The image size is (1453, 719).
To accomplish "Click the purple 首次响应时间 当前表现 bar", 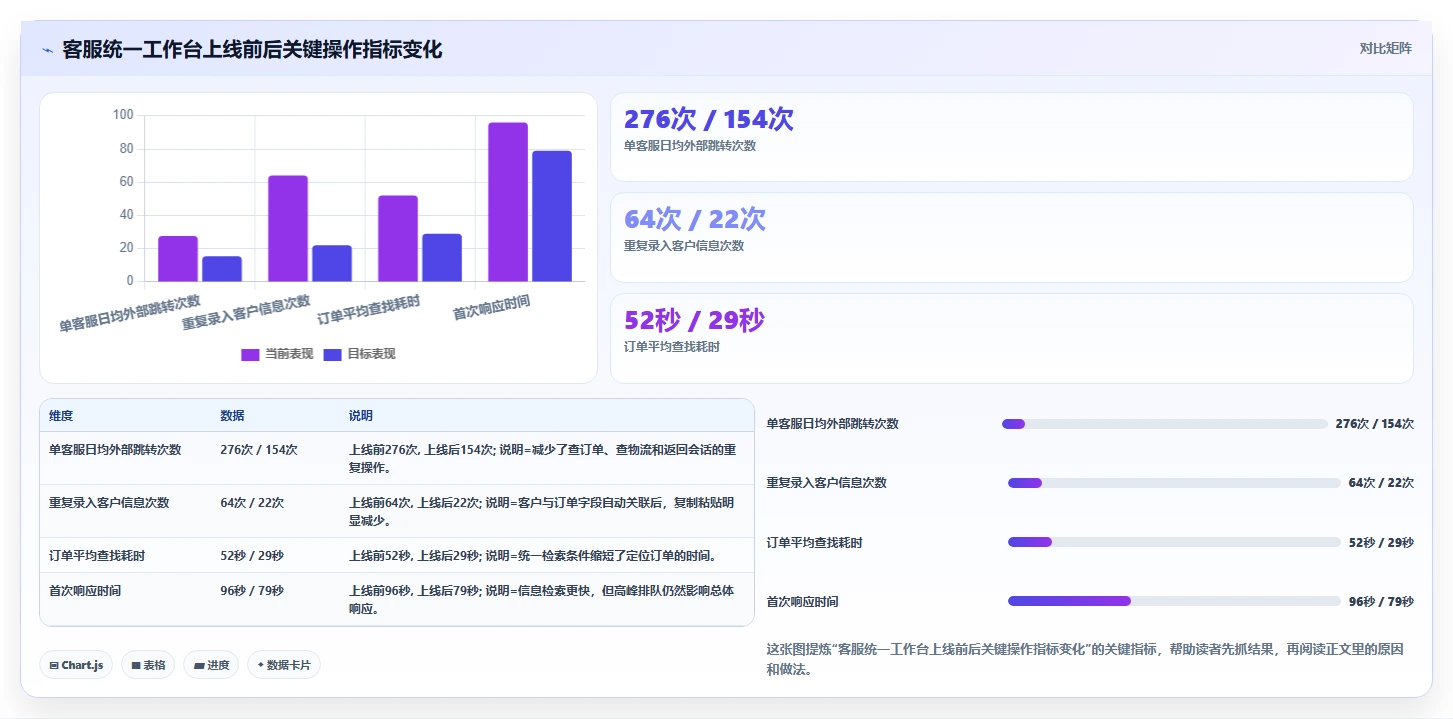I will coord(508,202).
